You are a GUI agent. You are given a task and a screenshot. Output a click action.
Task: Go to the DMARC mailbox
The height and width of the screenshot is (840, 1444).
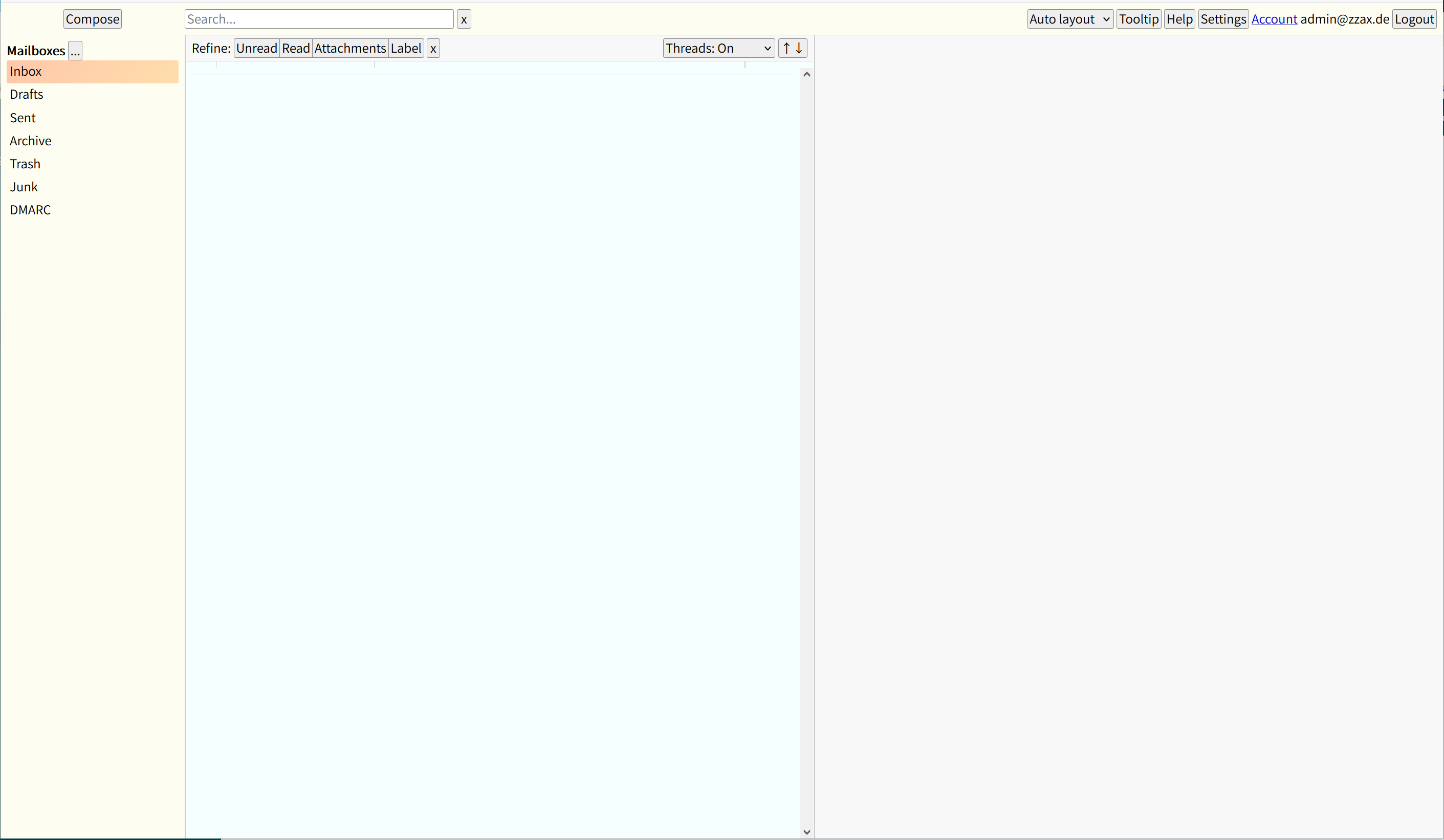click(x=30, y=210)
